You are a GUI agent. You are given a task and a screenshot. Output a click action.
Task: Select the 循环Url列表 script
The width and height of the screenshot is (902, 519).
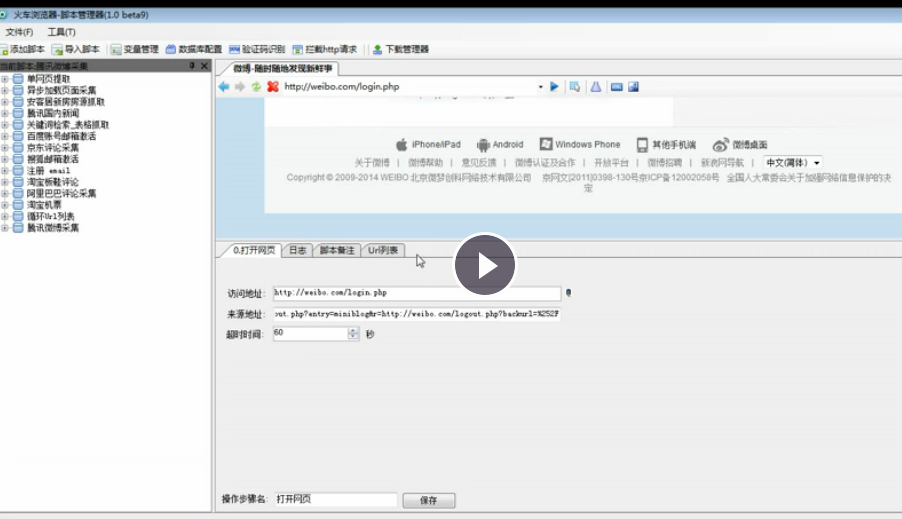tap(51, 216)
